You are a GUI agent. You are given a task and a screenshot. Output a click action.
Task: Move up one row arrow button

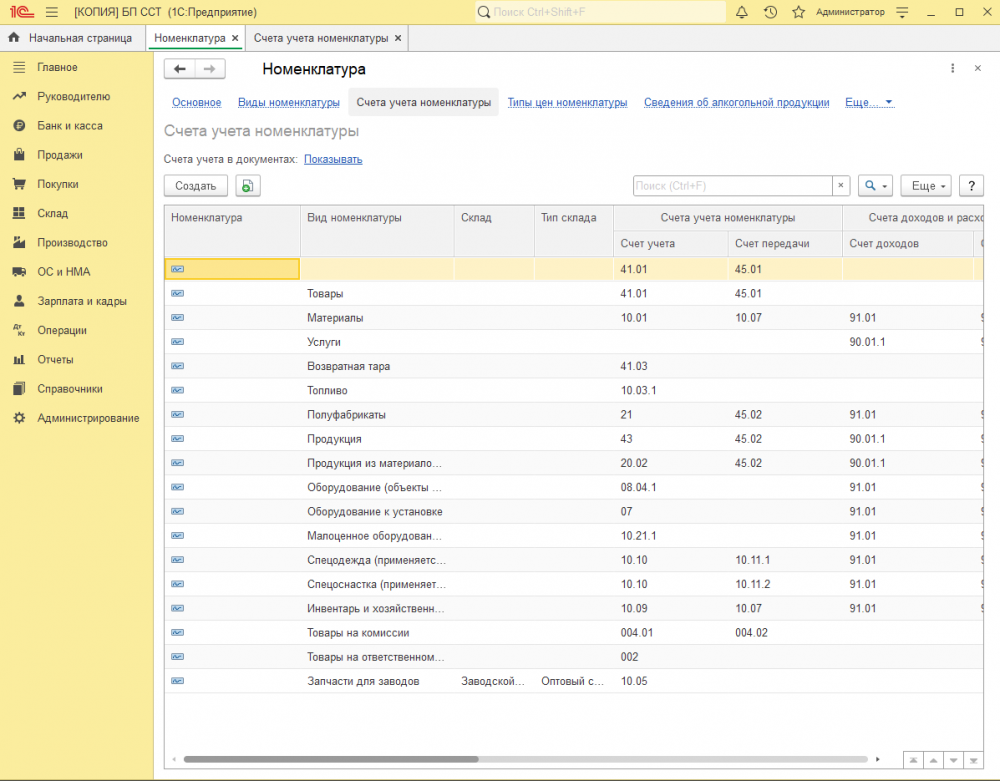933,760
